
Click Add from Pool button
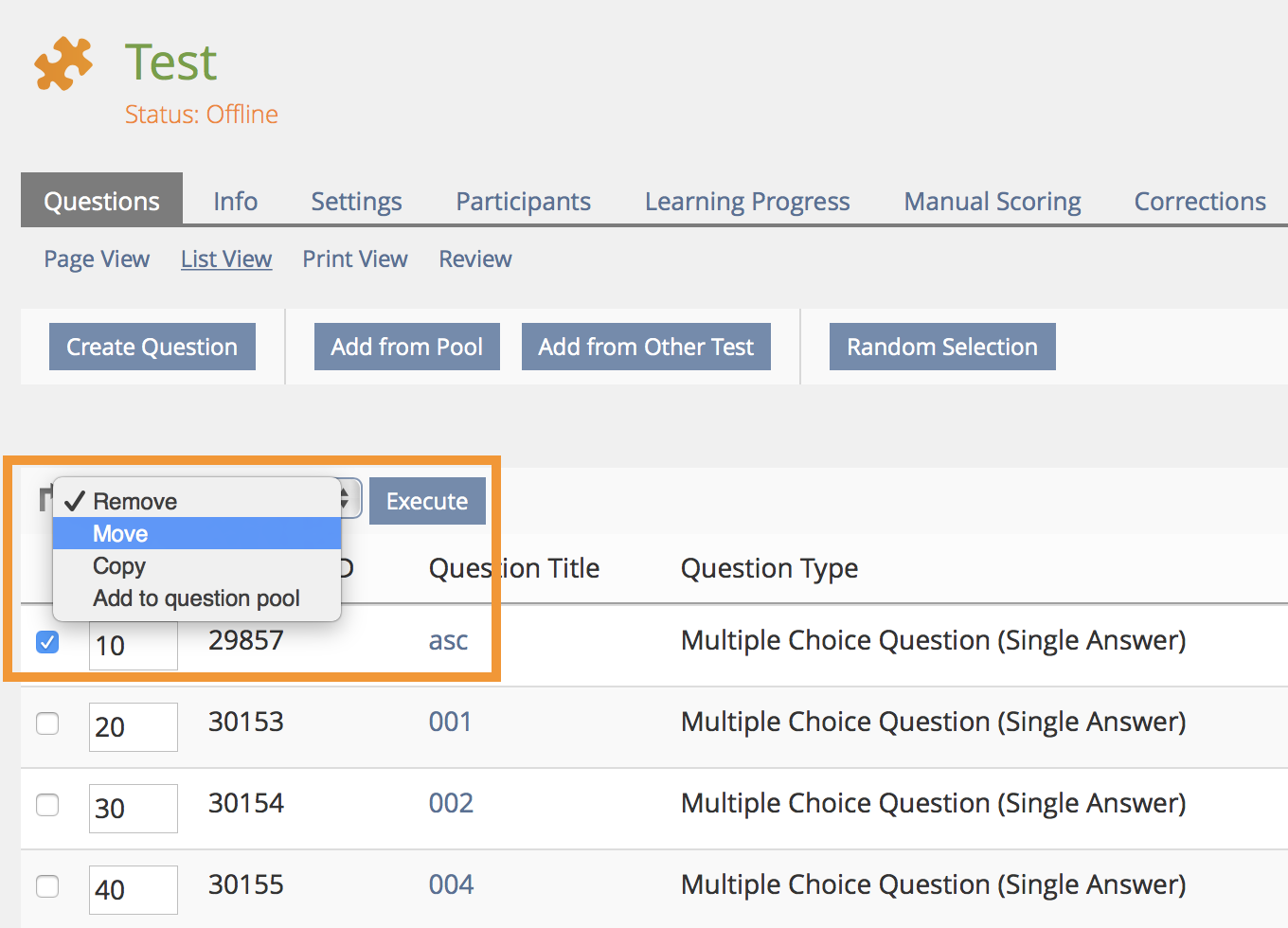406,347
